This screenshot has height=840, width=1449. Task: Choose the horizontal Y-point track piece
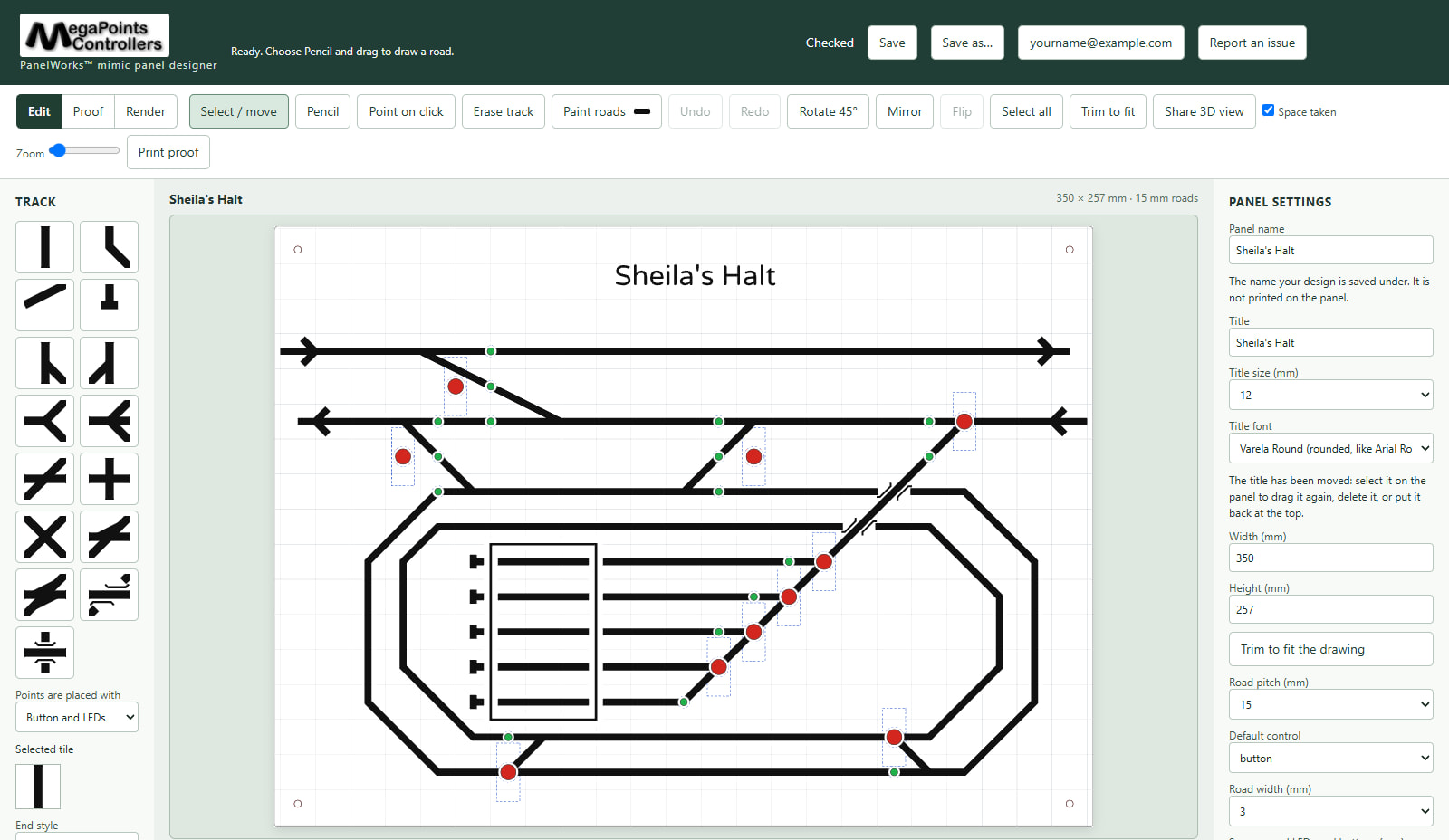[x=44, y=421]
